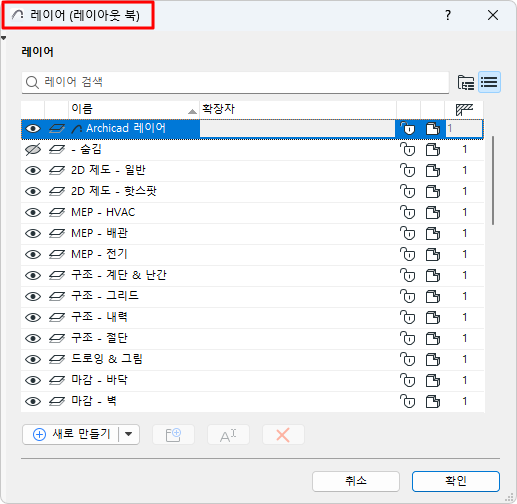Click the extension field of Archicad 레이어

coord(297,128)
